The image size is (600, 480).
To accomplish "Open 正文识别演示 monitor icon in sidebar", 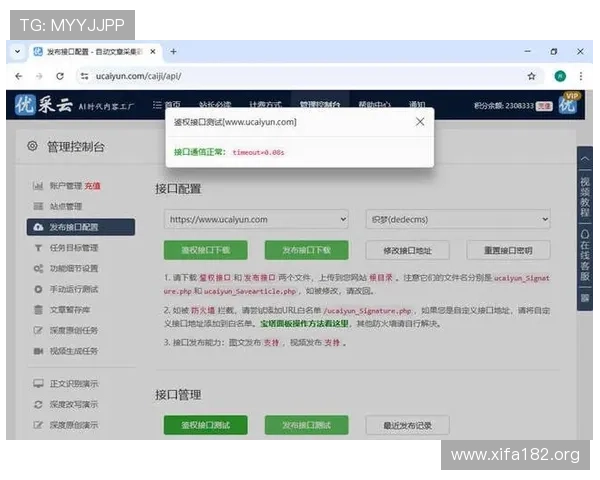I will 38,383.
